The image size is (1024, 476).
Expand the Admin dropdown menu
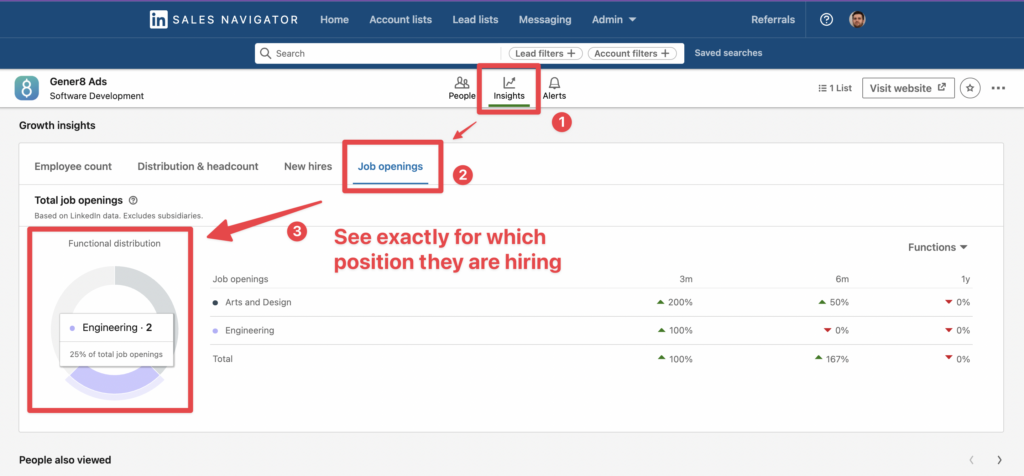tap(614, 20)
